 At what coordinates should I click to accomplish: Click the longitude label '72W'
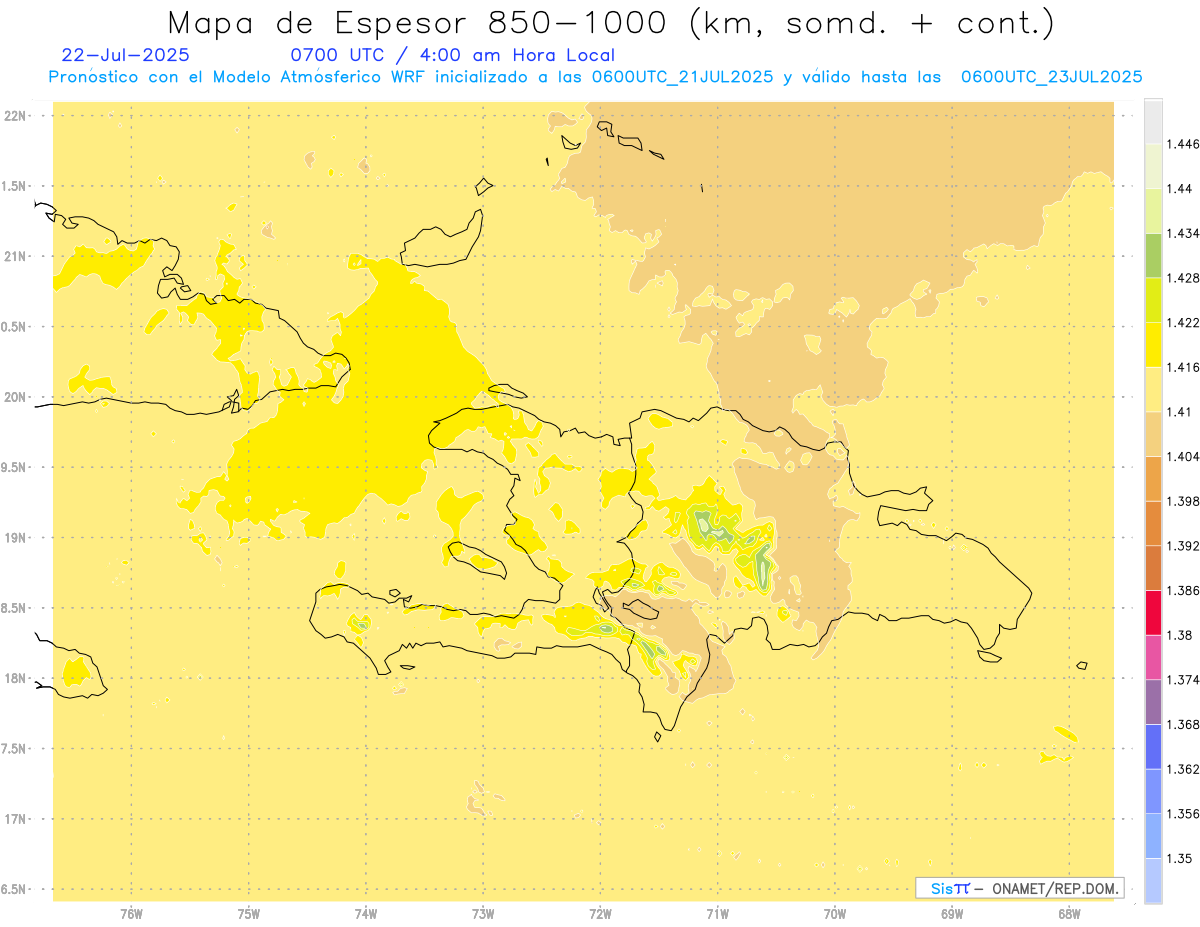pyautogui.click(x=600, y=914)
